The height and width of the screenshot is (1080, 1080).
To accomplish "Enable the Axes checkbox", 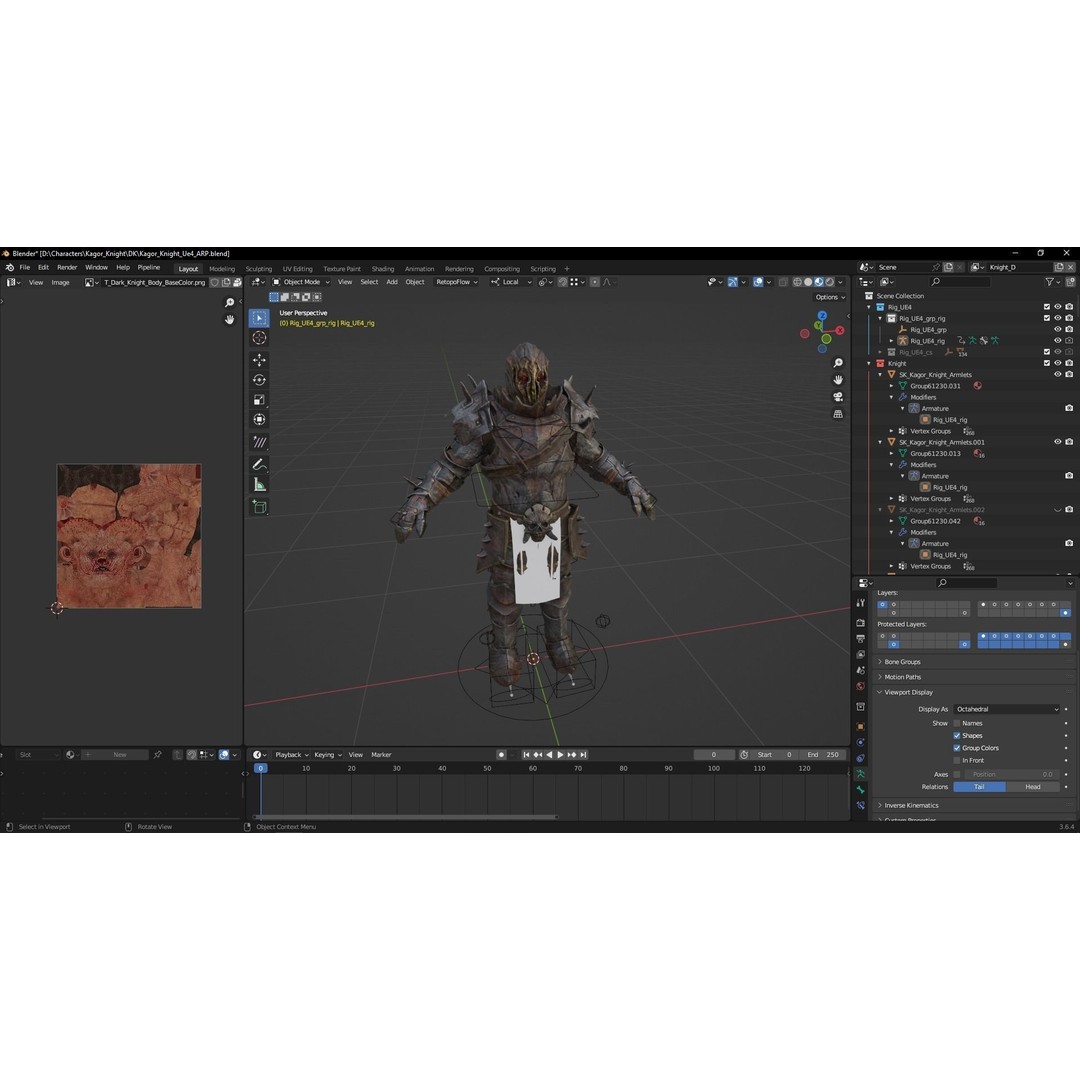I will pos(957,774).
